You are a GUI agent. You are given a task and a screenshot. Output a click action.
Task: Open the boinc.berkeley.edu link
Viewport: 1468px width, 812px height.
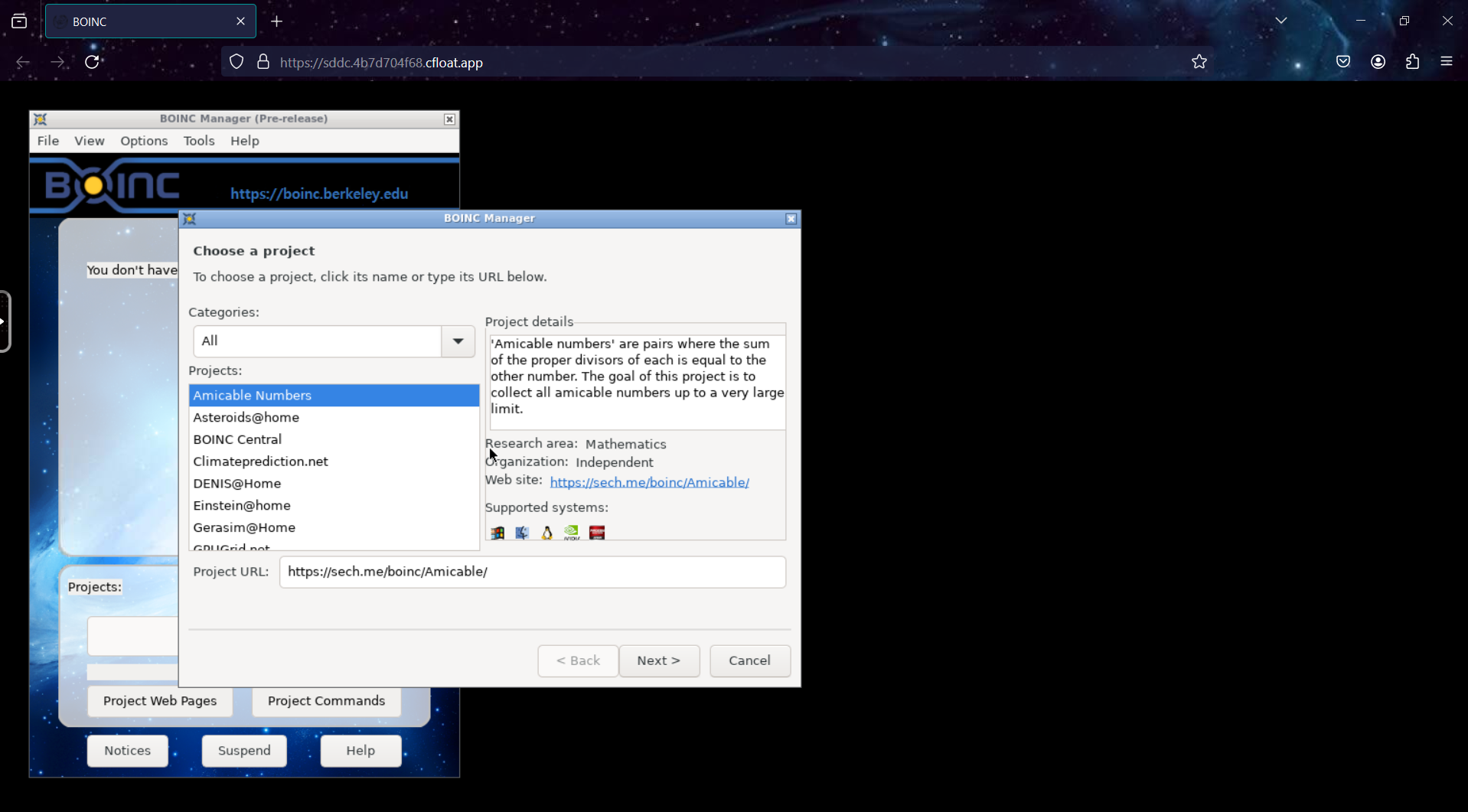[319, 194]
